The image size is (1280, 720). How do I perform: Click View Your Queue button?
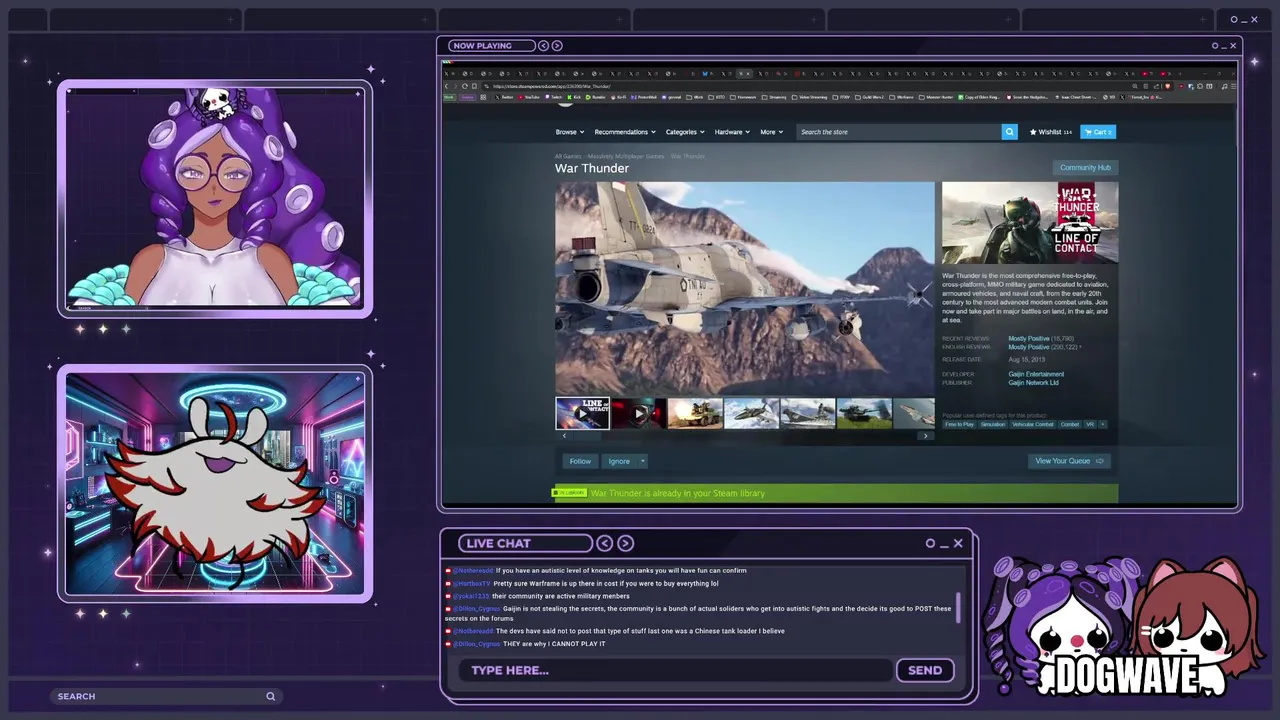point(1069,461)
